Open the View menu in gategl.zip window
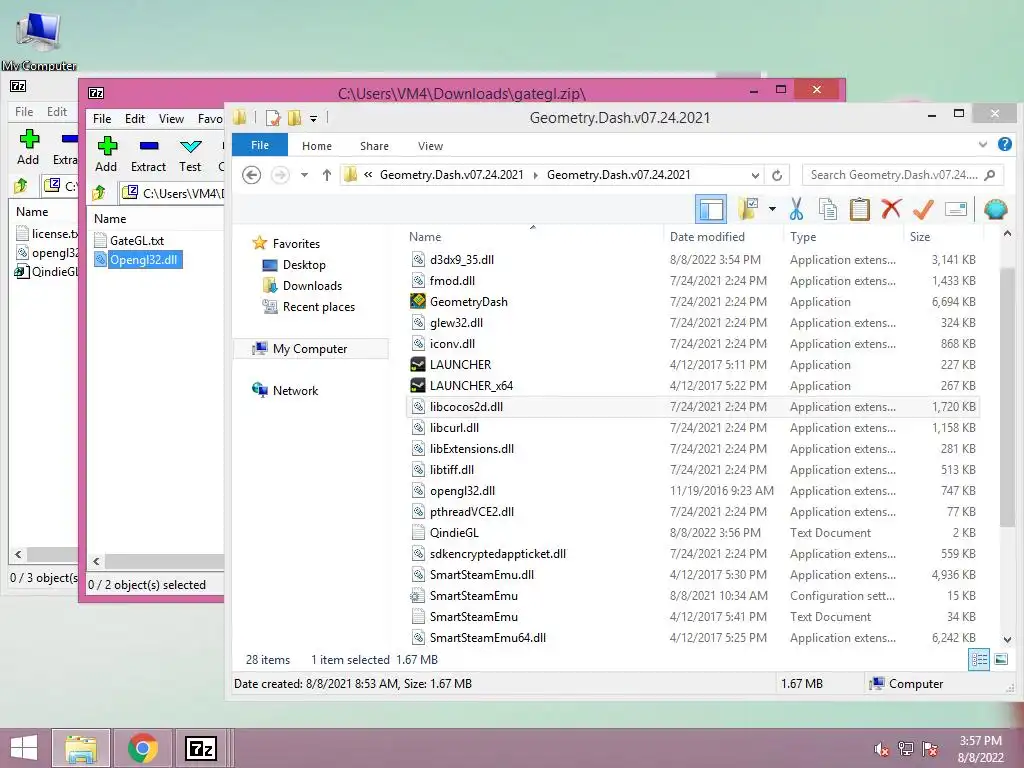Screen dimensions: 1024x768 (171, 119)
